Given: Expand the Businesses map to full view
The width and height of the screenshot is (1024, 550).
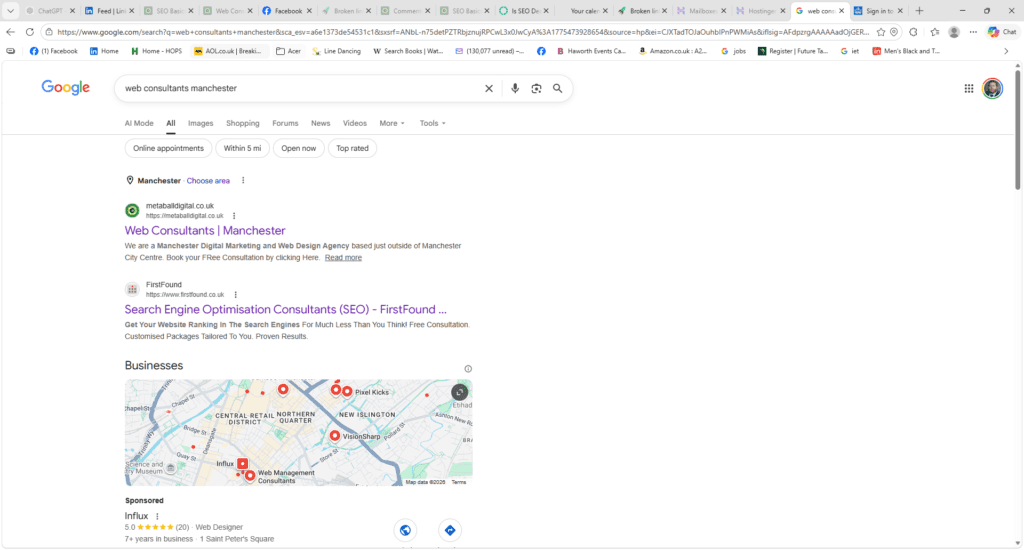Looking at the screenshot, I should (x=459, y=393).
